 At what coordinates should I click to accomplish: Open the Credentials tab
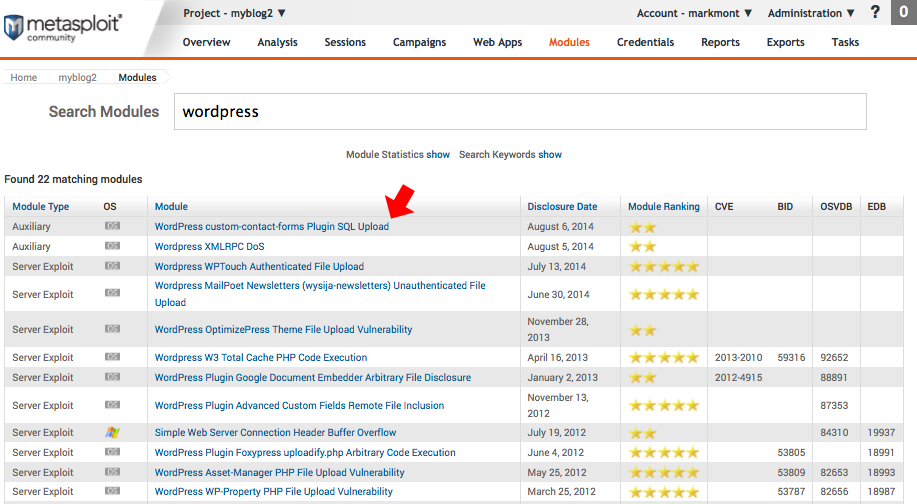645,42
